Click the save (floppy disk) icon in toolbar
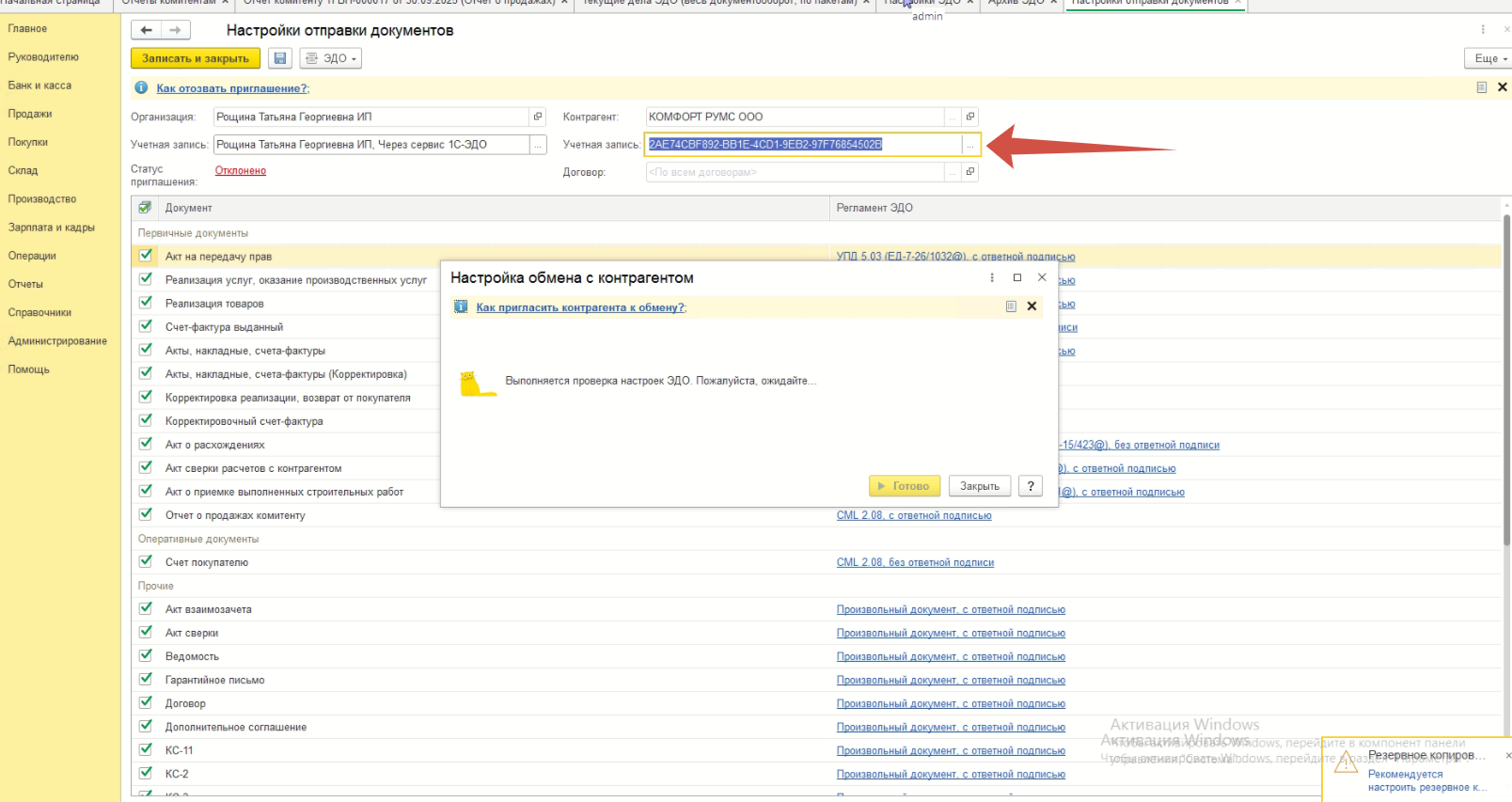1512x802 pixels. (279, 58)
